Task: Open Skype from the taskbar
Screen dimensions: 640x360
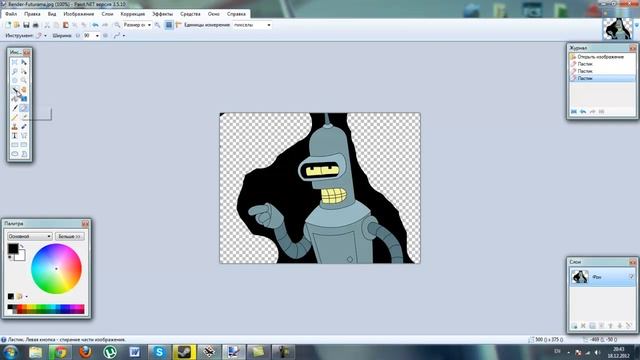Action: 159,352
